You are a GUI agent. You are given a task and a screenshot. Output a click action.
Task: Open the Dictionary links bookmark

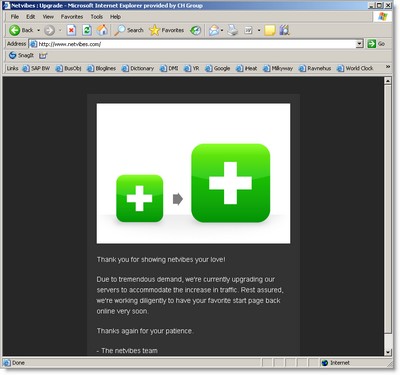click(138, 68)
